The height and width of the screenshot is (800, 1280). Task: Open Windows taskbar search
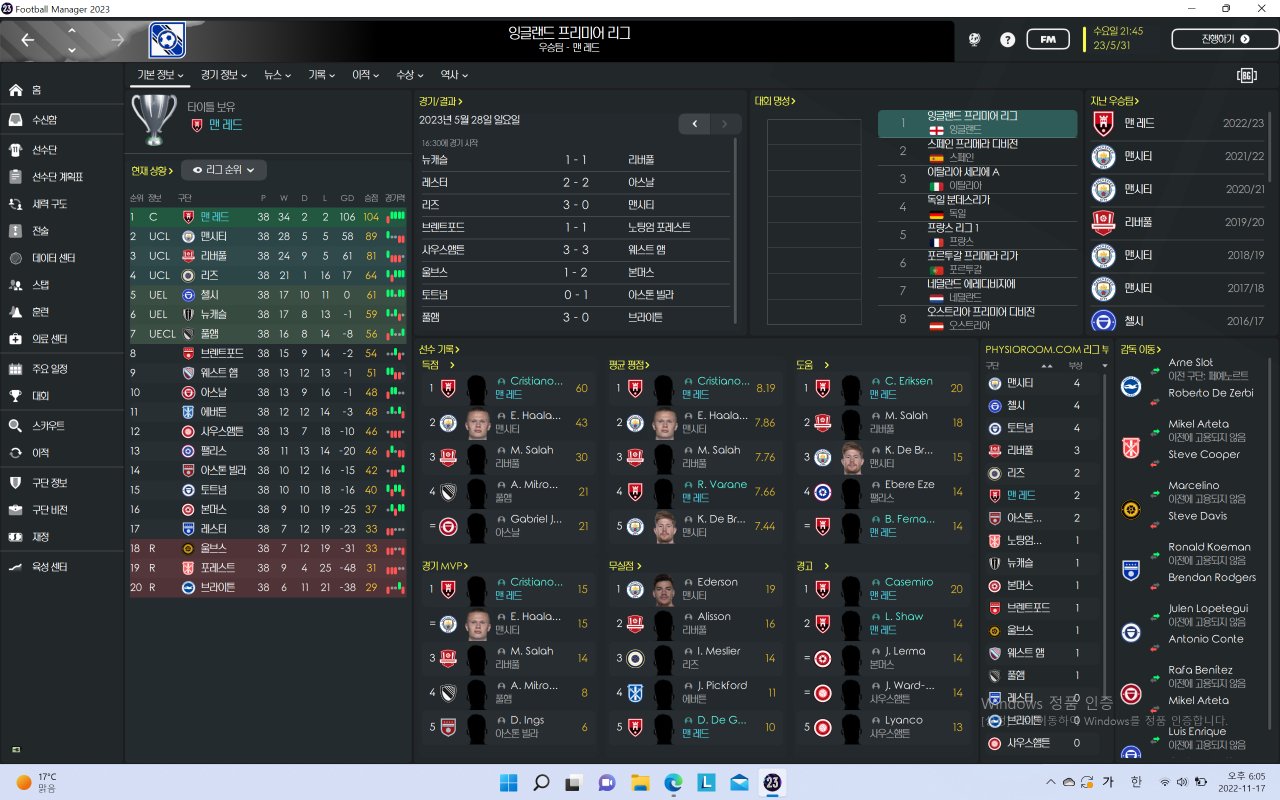541,782
